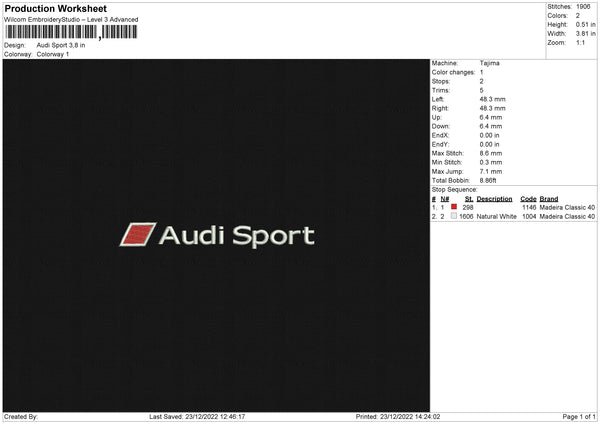This screenshot has width=600, height=424.
Task: Click the 'Right:' label
Action: 440,108
